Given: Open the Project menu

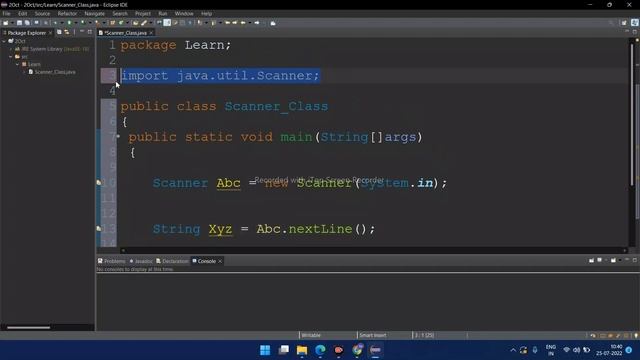Looking at the screenshot, I should [143, 13].
